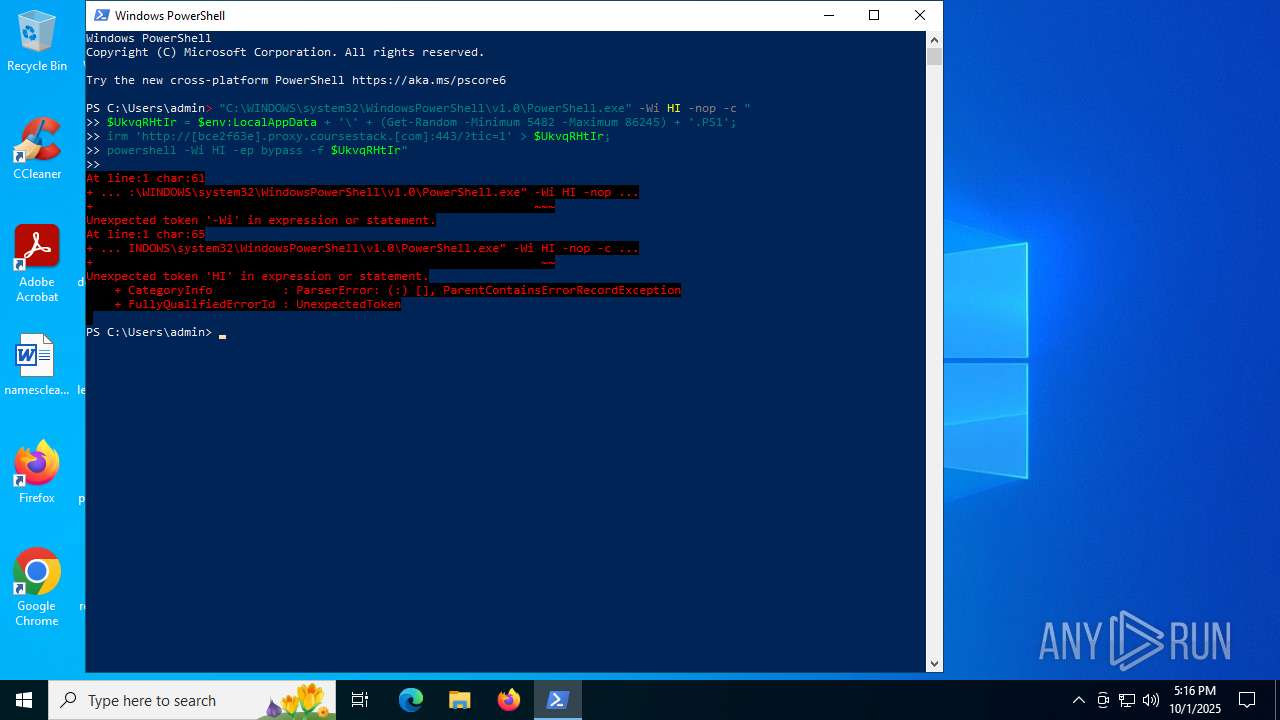Viewport: 1280px width, 720px height.
Task: Open the network status tray icon
Action: 1127,700
